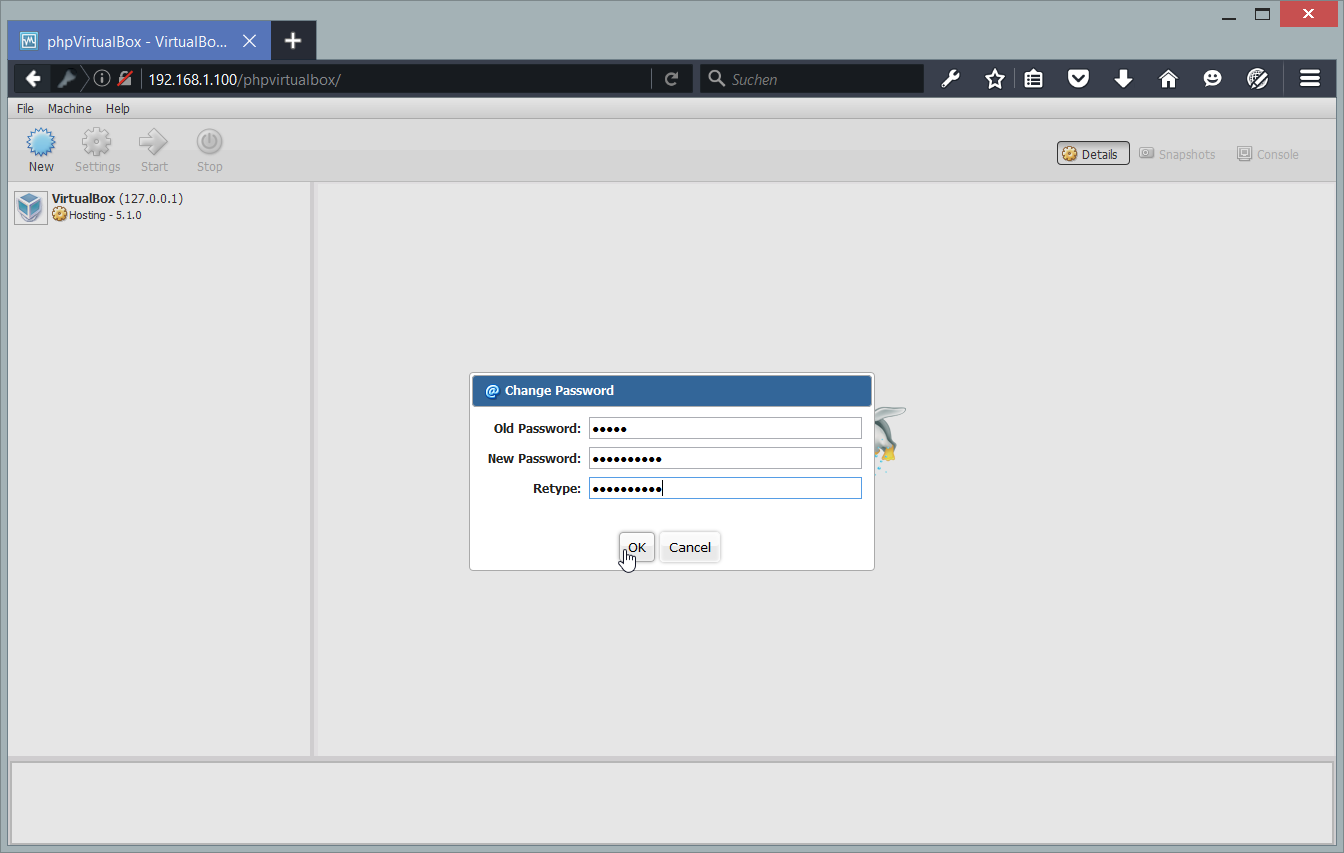1344x853 pixels.
Task: Open developer tools wrench icon
Action: [x=950, y=79]
